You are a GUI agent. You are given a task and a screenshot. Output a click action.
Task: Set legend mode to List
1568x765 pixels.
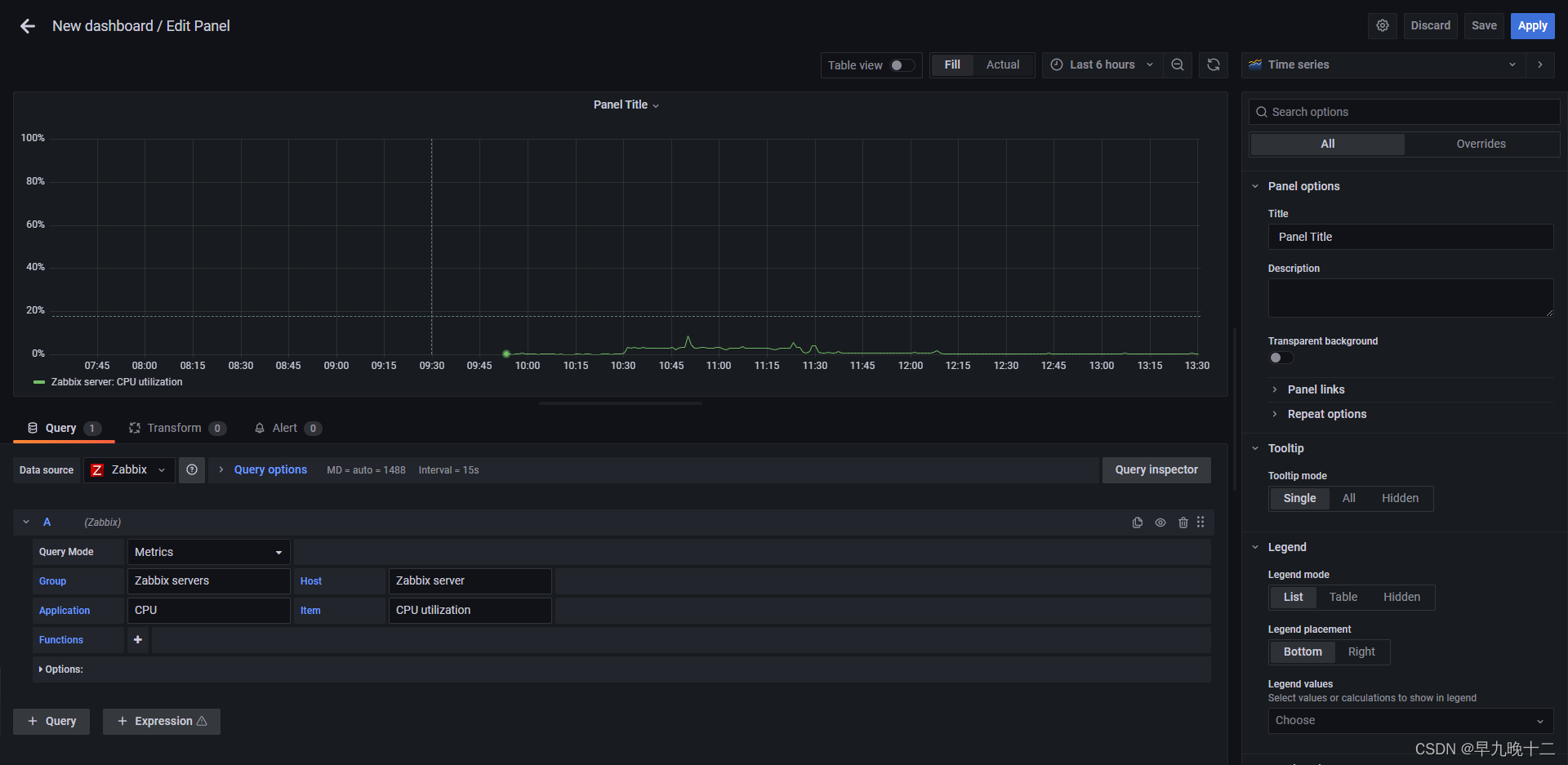(x=1294, y=597)
